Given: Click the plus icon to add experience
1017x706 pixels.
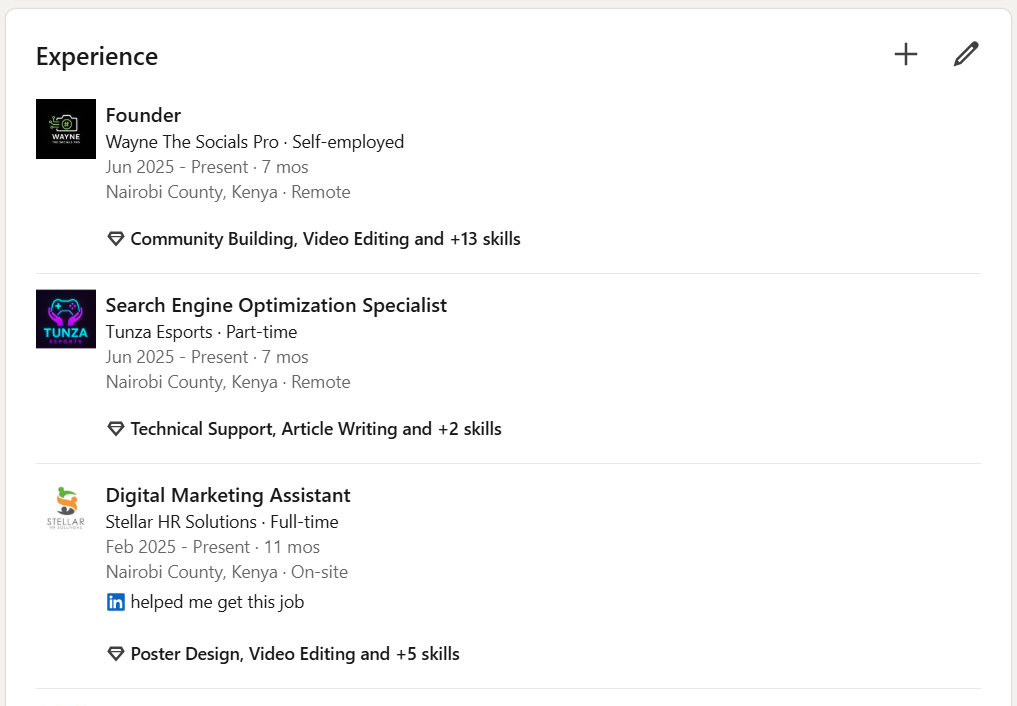Looking at the screenshot, I should click(905, 54).
